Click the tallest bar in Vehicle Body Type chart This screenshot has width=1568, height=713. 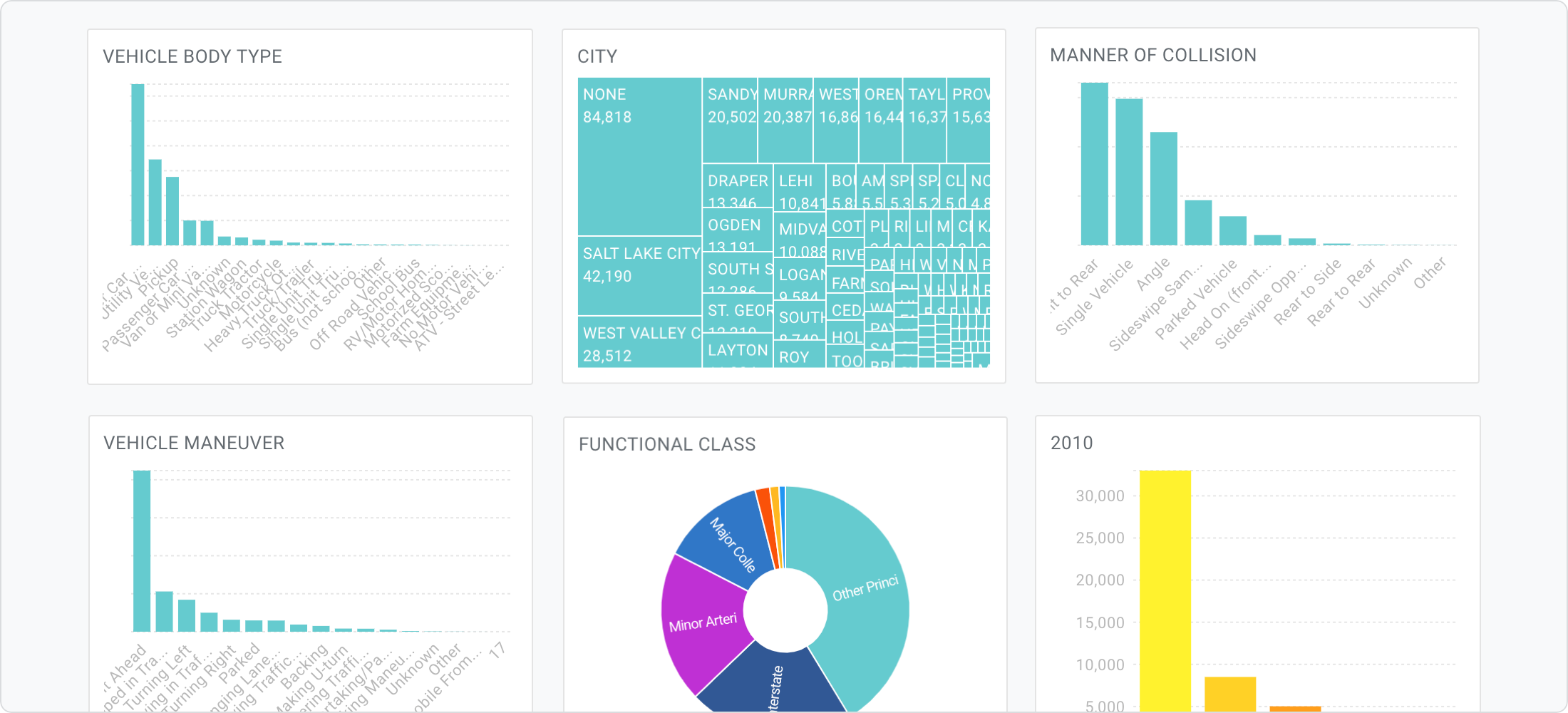(138, 165)
